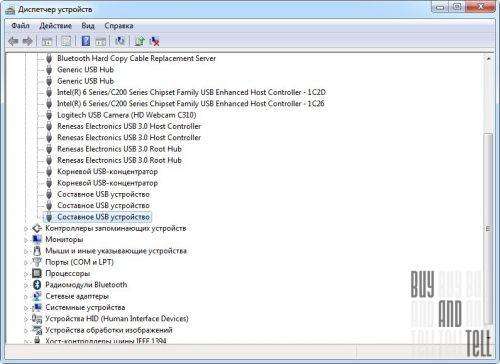
Task: Click the port icon of Порты (COM и LPT)
Action: tap(37, 262)
